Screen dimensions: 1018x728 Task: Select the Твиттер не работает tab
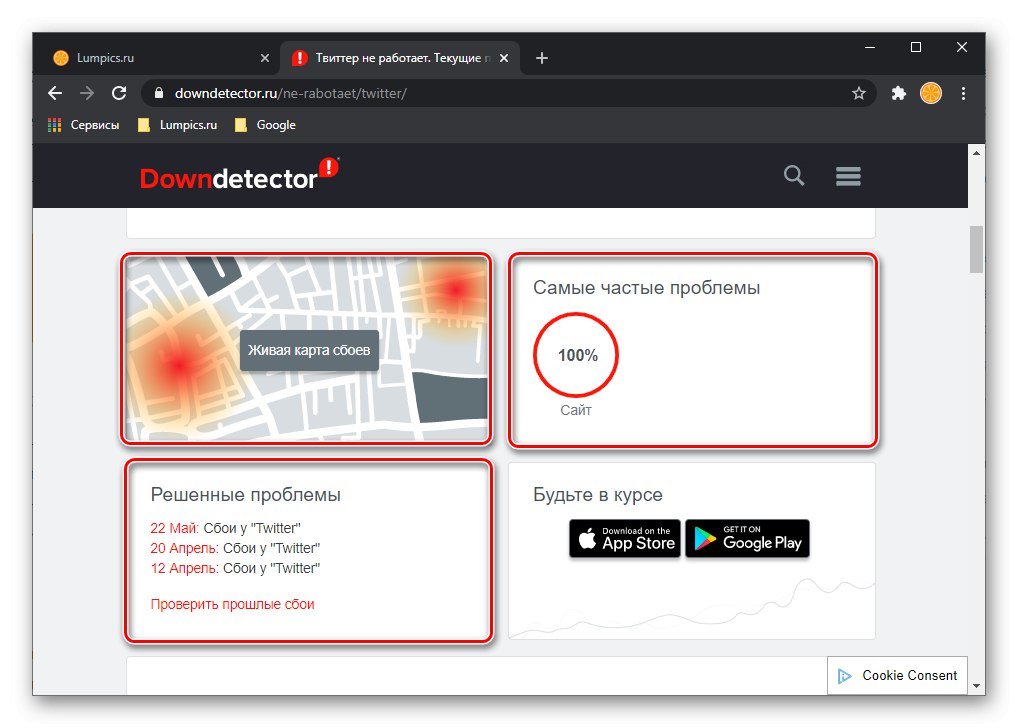tap(400, 58)
